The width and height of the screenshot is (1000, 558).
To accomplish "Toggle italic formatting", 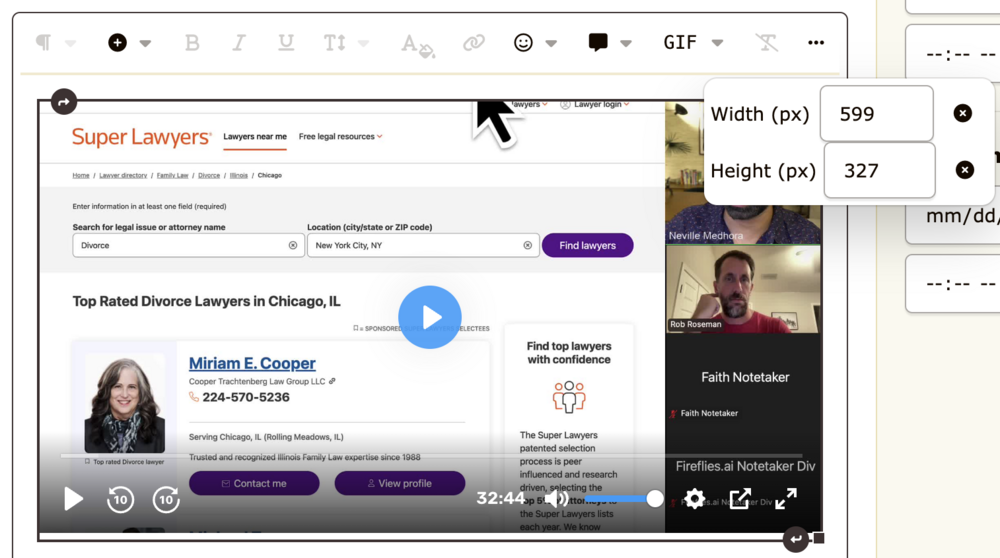I will coord(239,43).
